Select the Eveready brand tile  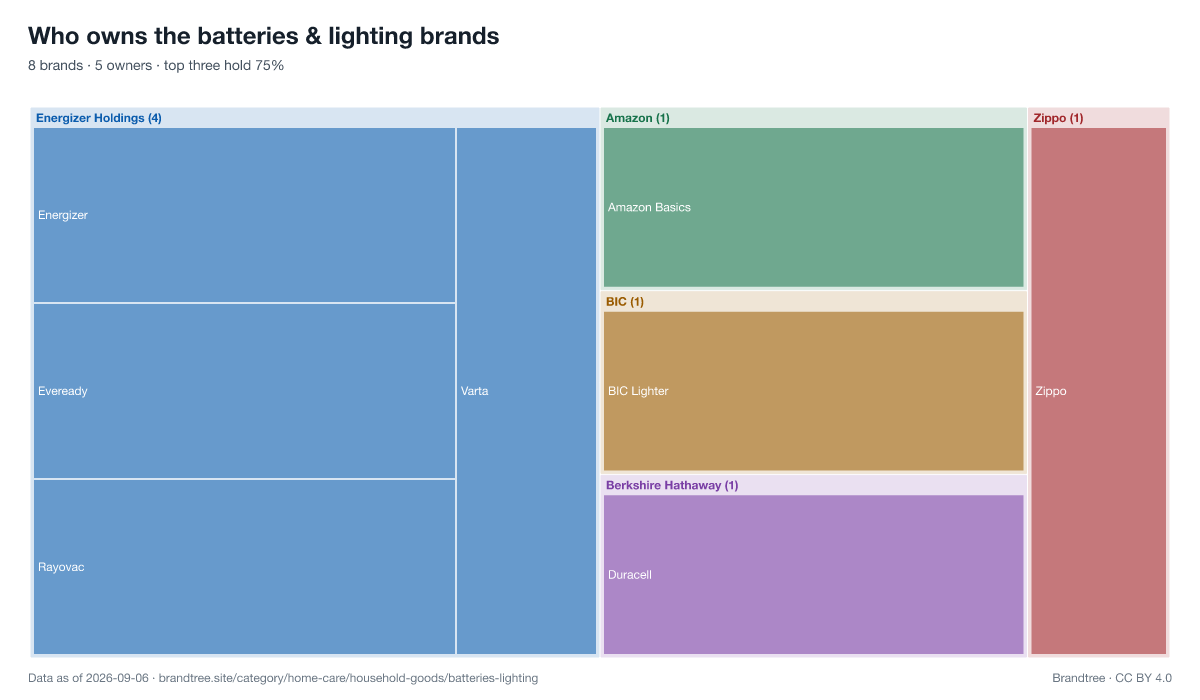pyautogui.click(x=245, y=391)
